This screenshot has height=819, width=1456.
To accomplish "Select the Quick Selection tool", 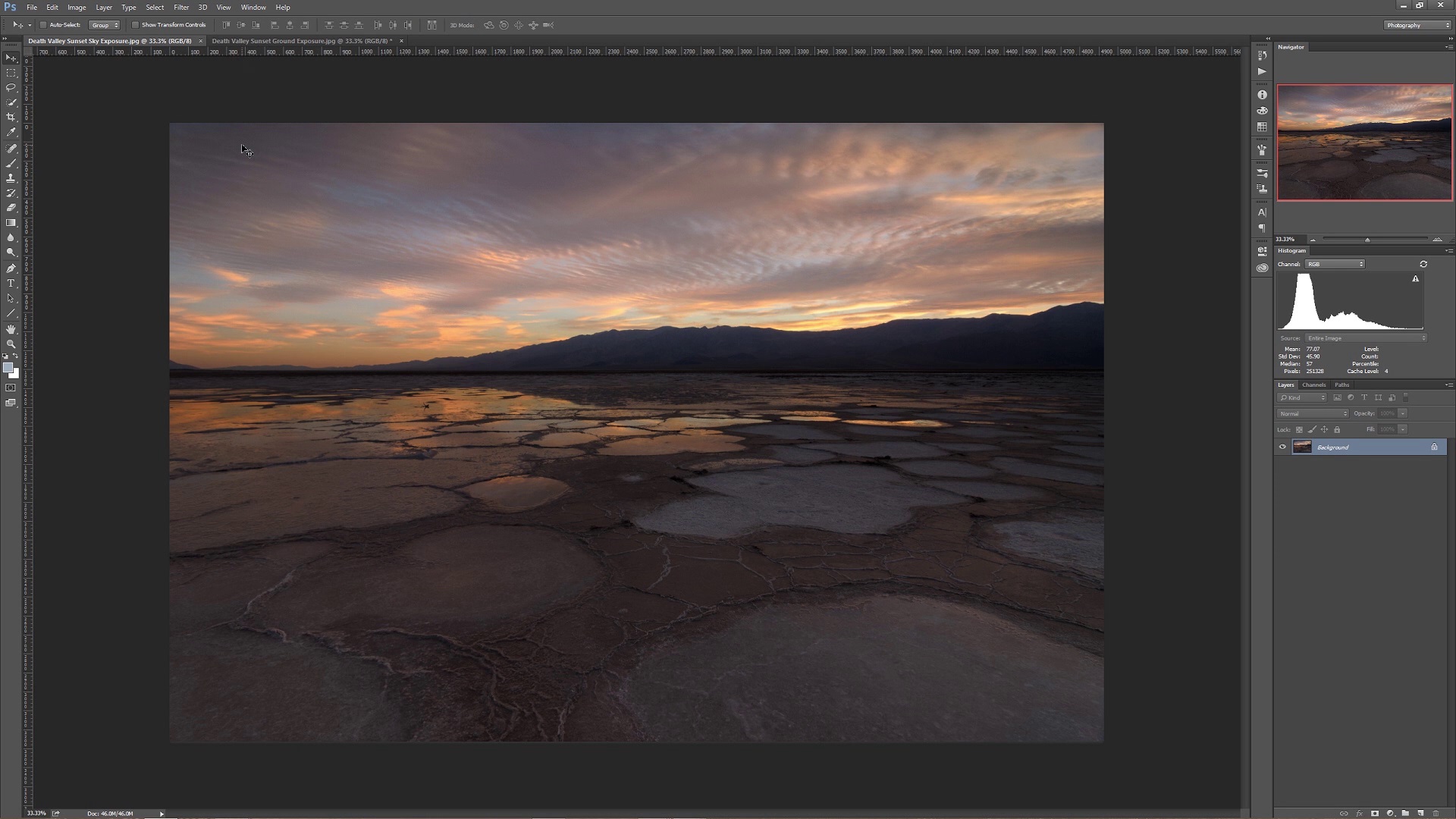I will point(11,102).
